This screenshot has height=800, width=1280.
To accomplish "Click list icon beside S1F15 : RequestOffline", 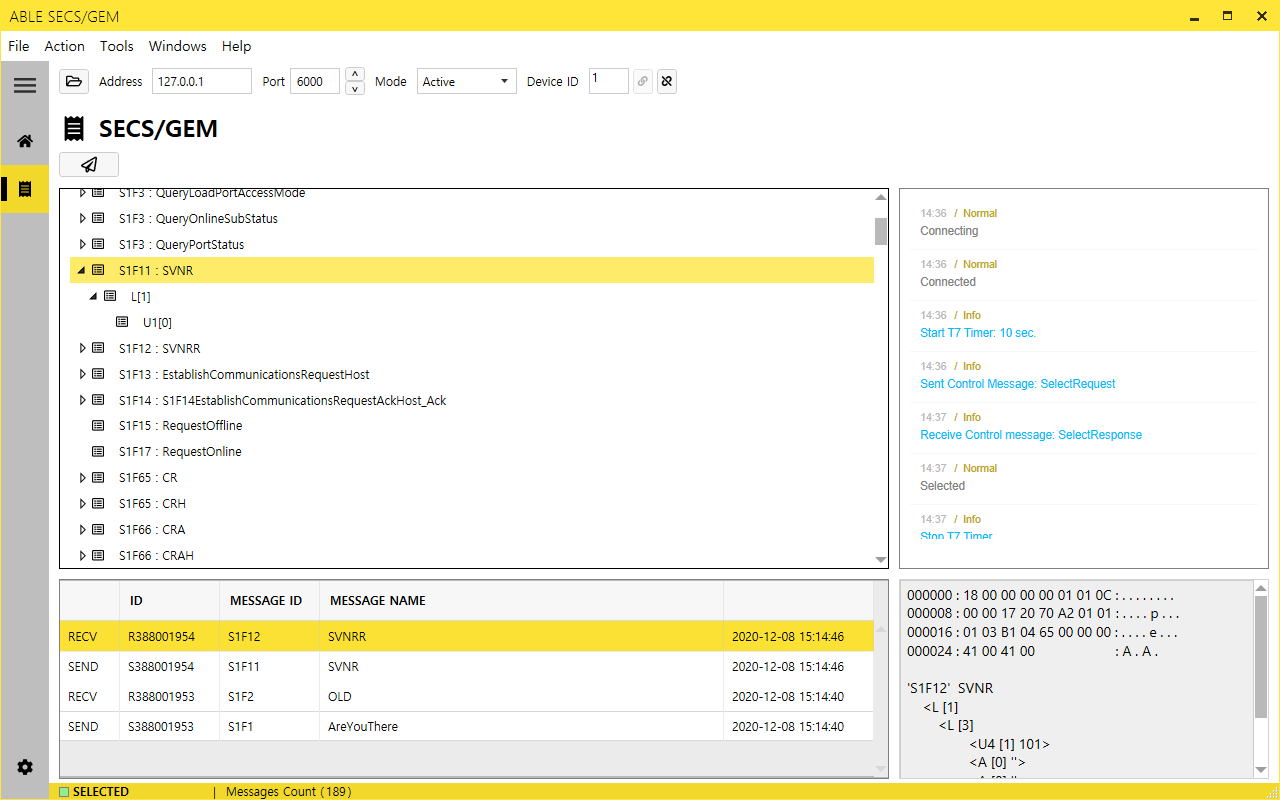I will pos(98,426).
